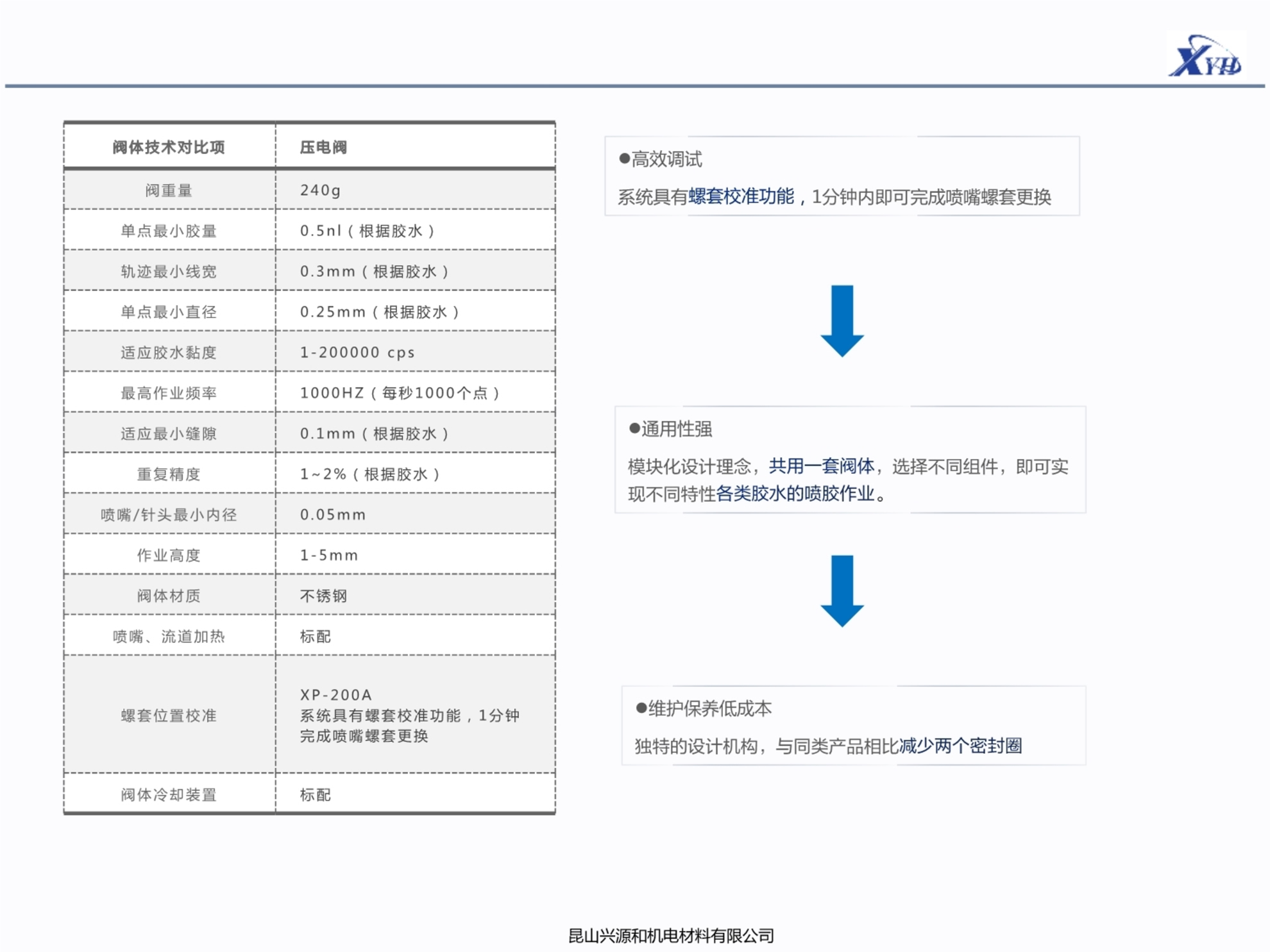Select the 喷嘴/针头最小内径 label
This screenshot has height=952, width=1270.
(x=169, y=514)
